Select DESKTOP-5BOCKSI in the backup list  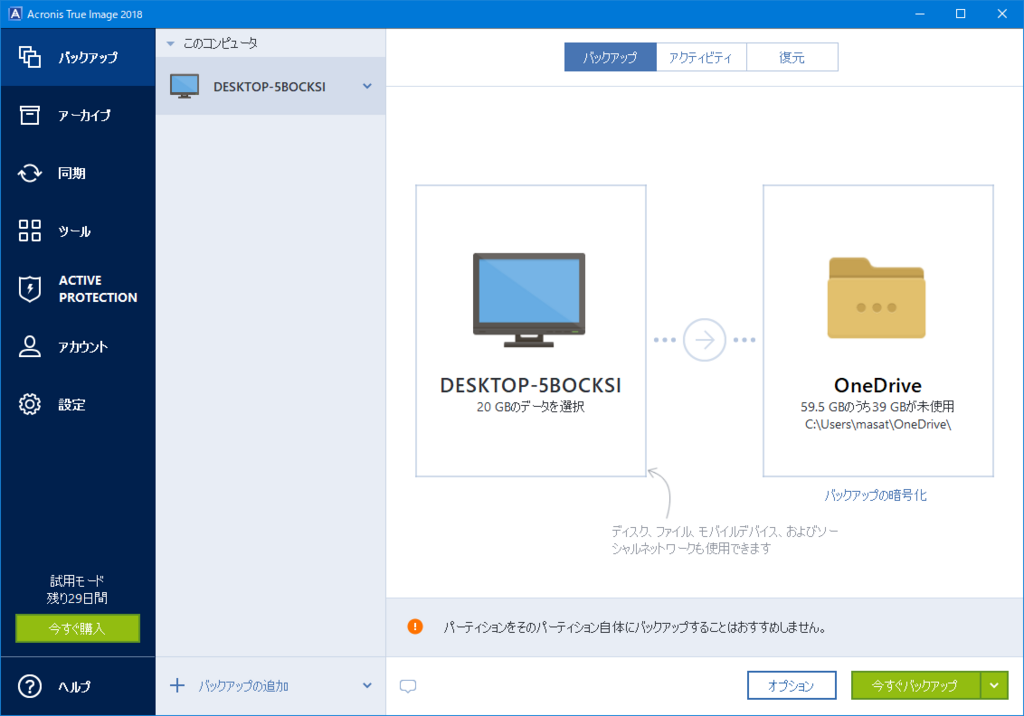270,86
